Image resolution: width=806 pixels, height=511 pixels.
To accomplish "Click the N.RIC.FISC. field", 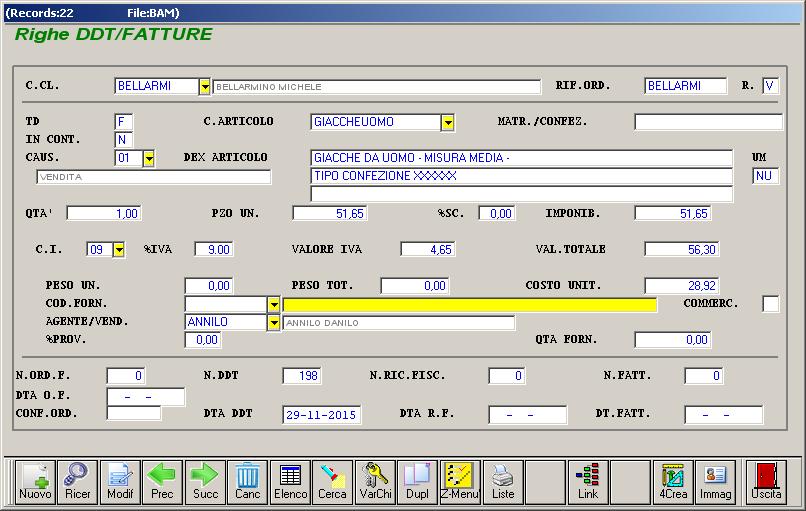I will (507, 376).
